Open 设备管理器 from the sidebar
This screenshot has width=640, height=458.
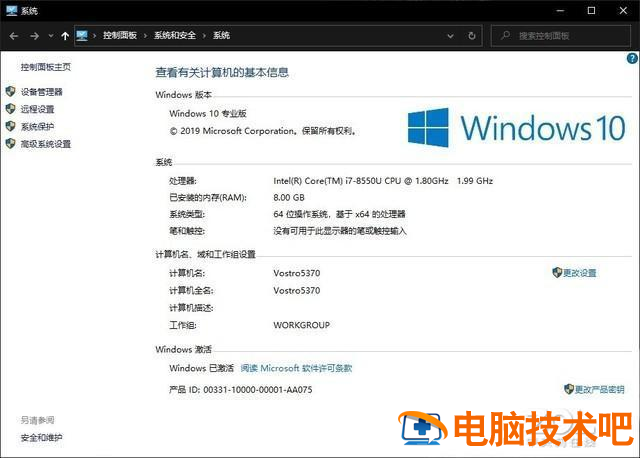coord(42,92)
